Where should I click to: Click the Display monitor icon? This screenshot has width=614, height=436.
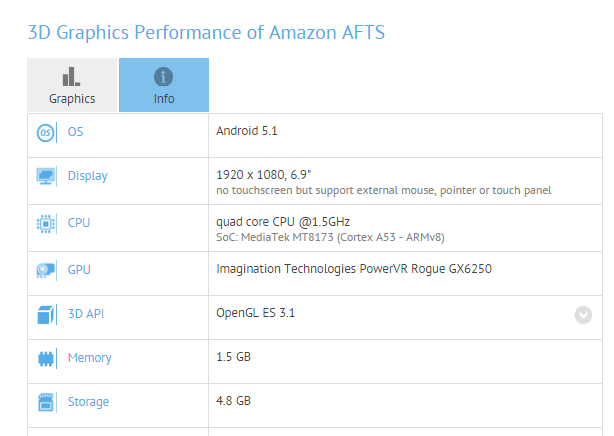pos(46,177)
